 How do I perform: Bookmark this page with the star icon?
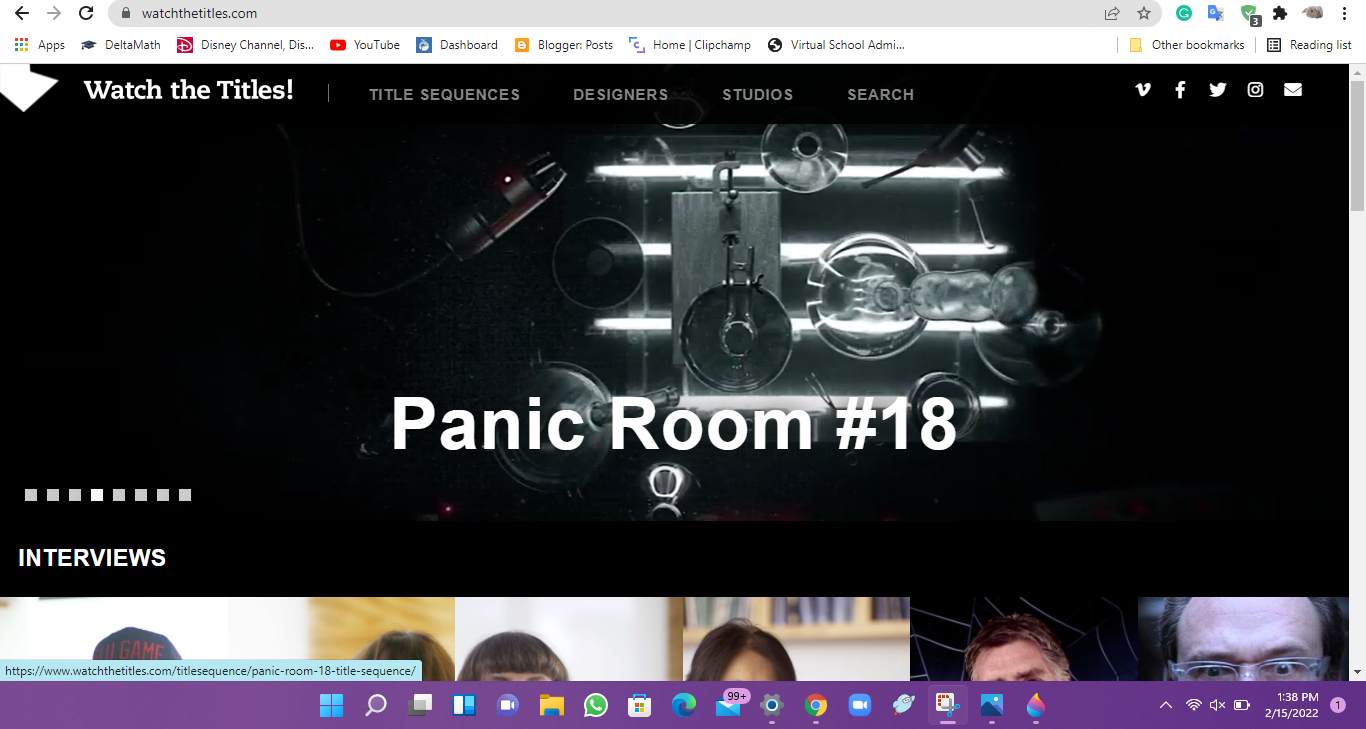click(1144, 14)
